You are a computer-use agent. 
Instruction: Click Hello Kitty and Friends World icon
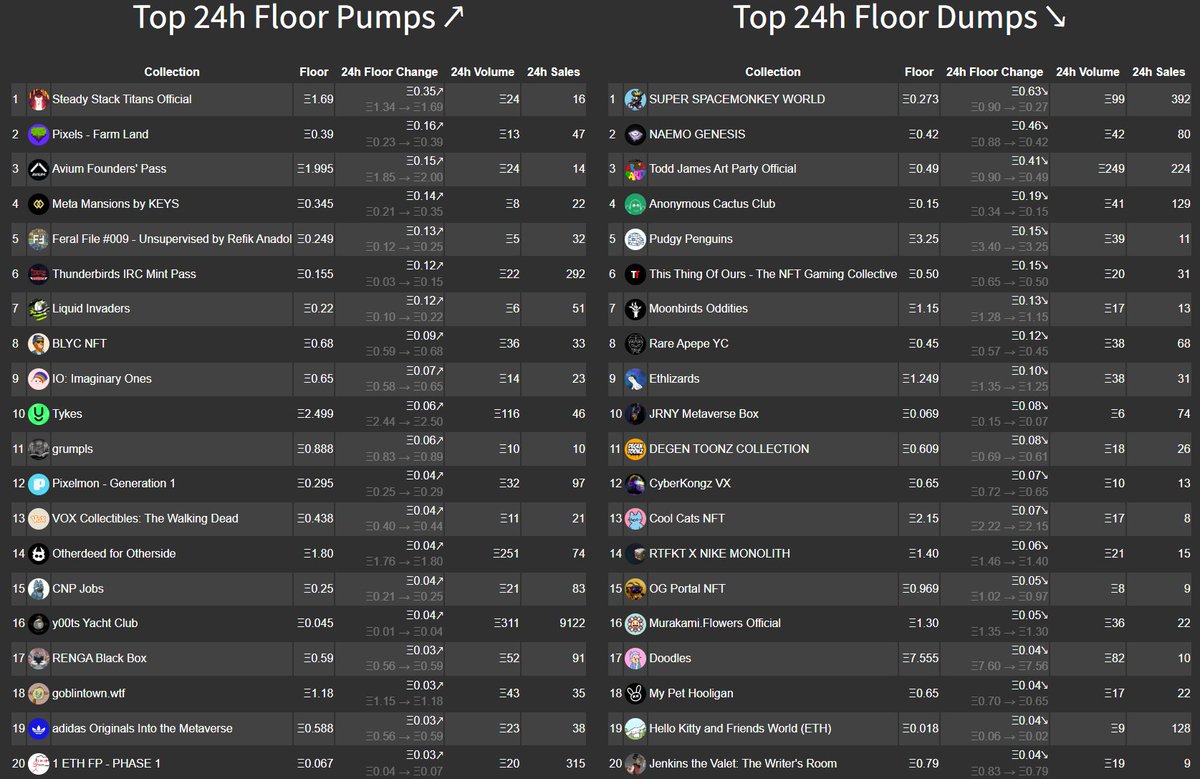click(635, 728)
